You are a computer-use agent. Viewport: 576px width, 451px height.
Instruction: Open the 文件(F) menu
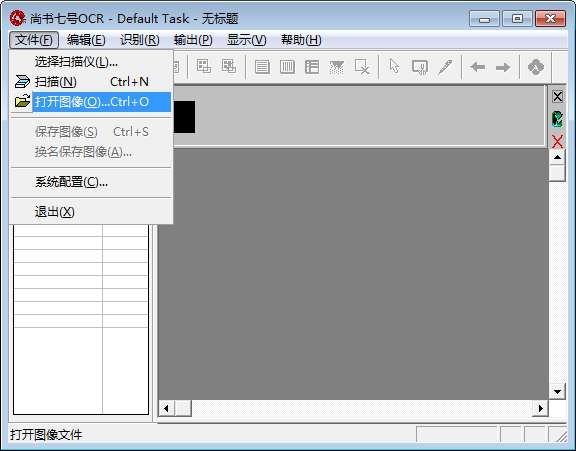click(x=34, y=40)
